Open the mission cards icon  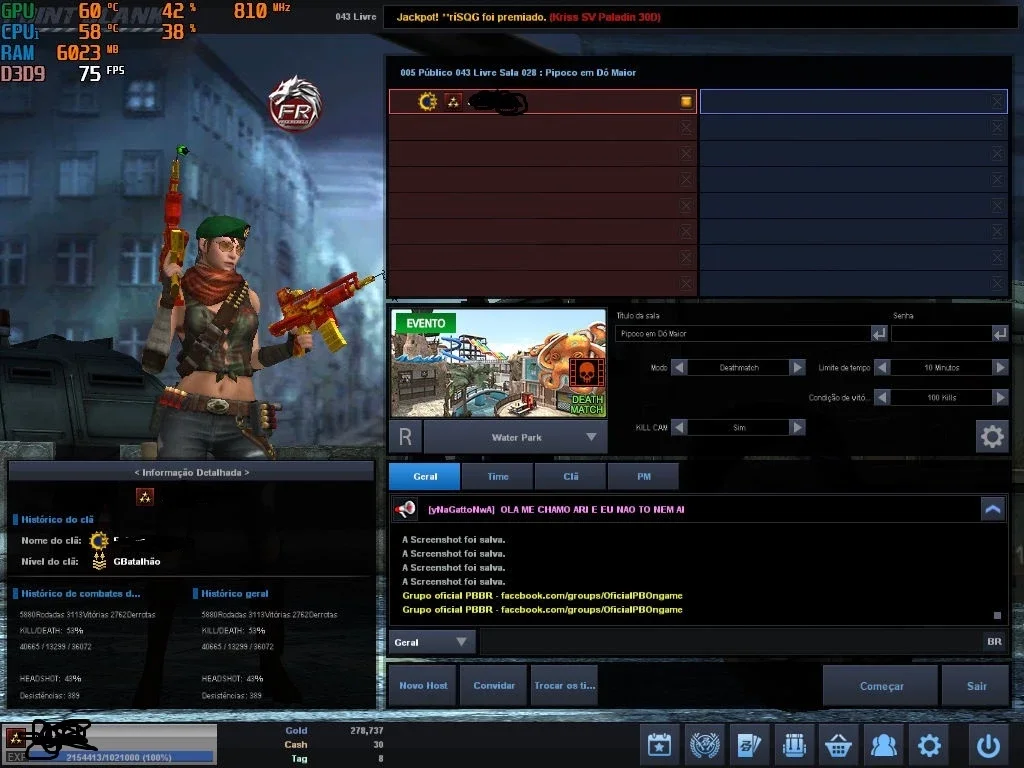pos(748,744)
